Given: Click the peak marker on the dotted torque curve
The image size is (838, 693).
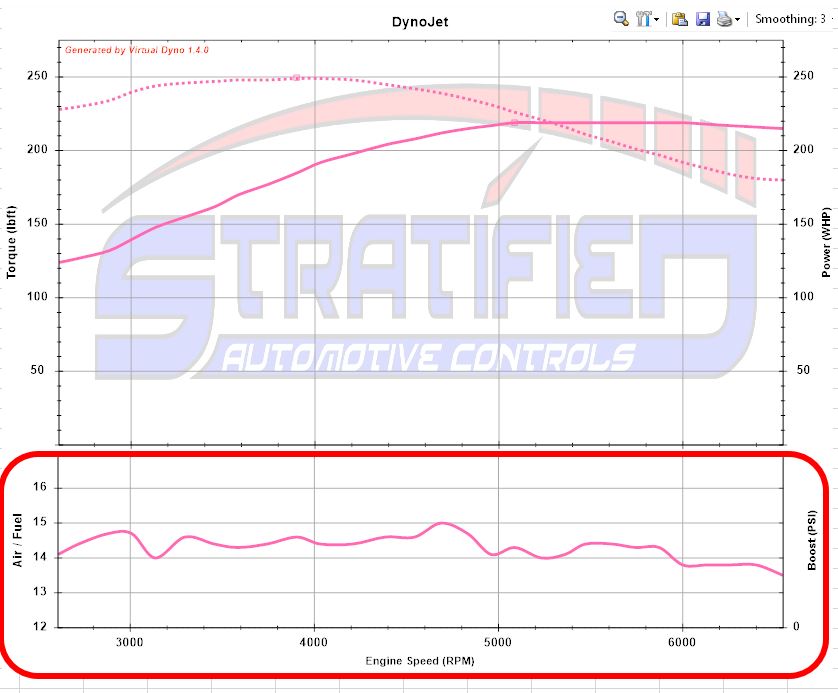Looking at the screenshot, I should coord(295,75).
